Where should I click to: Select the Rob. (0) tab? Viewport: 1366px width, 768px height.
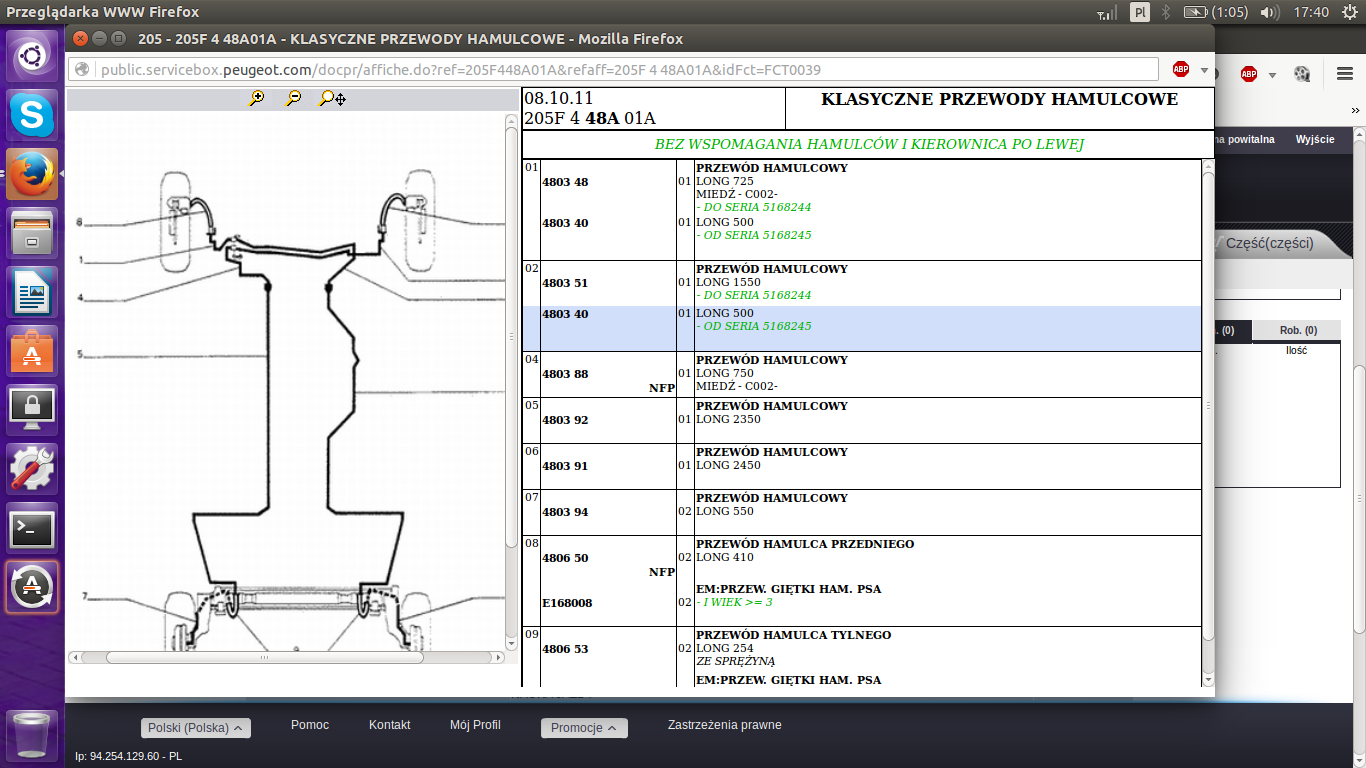pos(1298,331)
